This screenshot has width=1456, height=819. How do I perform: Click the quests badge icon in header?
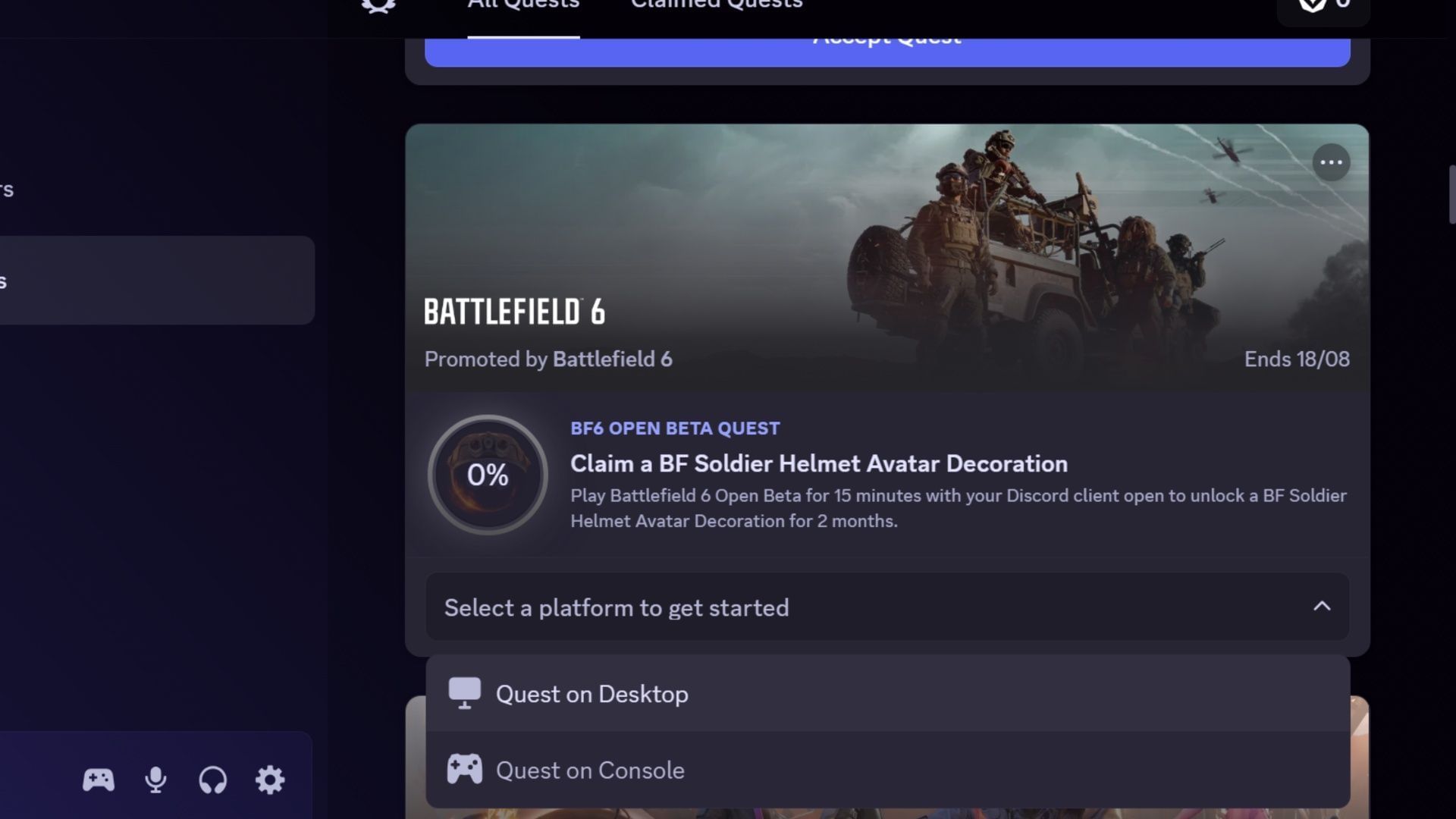coord(378,6)
